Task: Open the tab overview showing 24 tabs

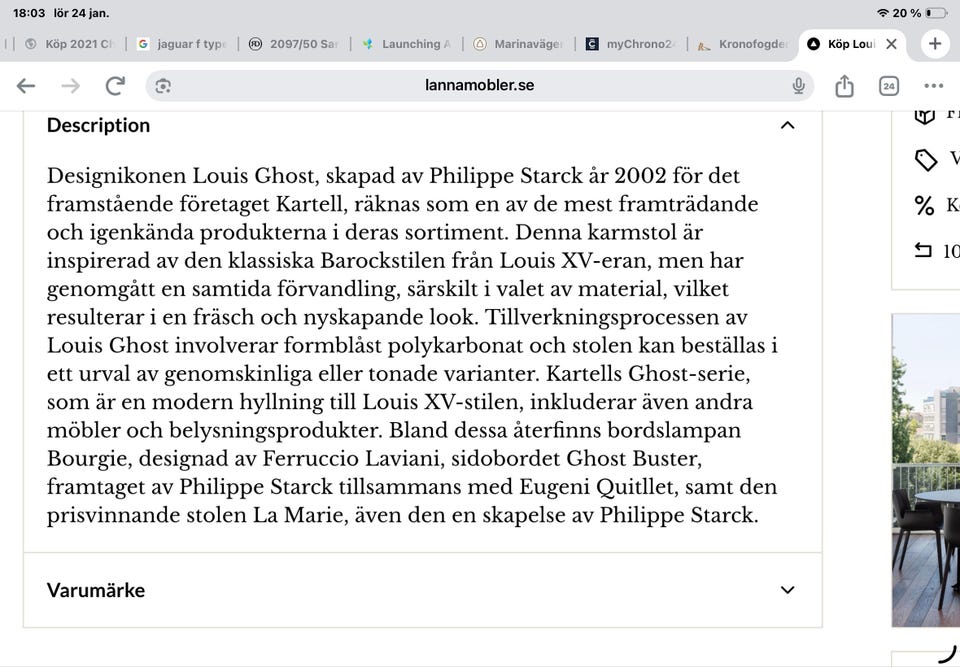Action: tap(888, 86)
